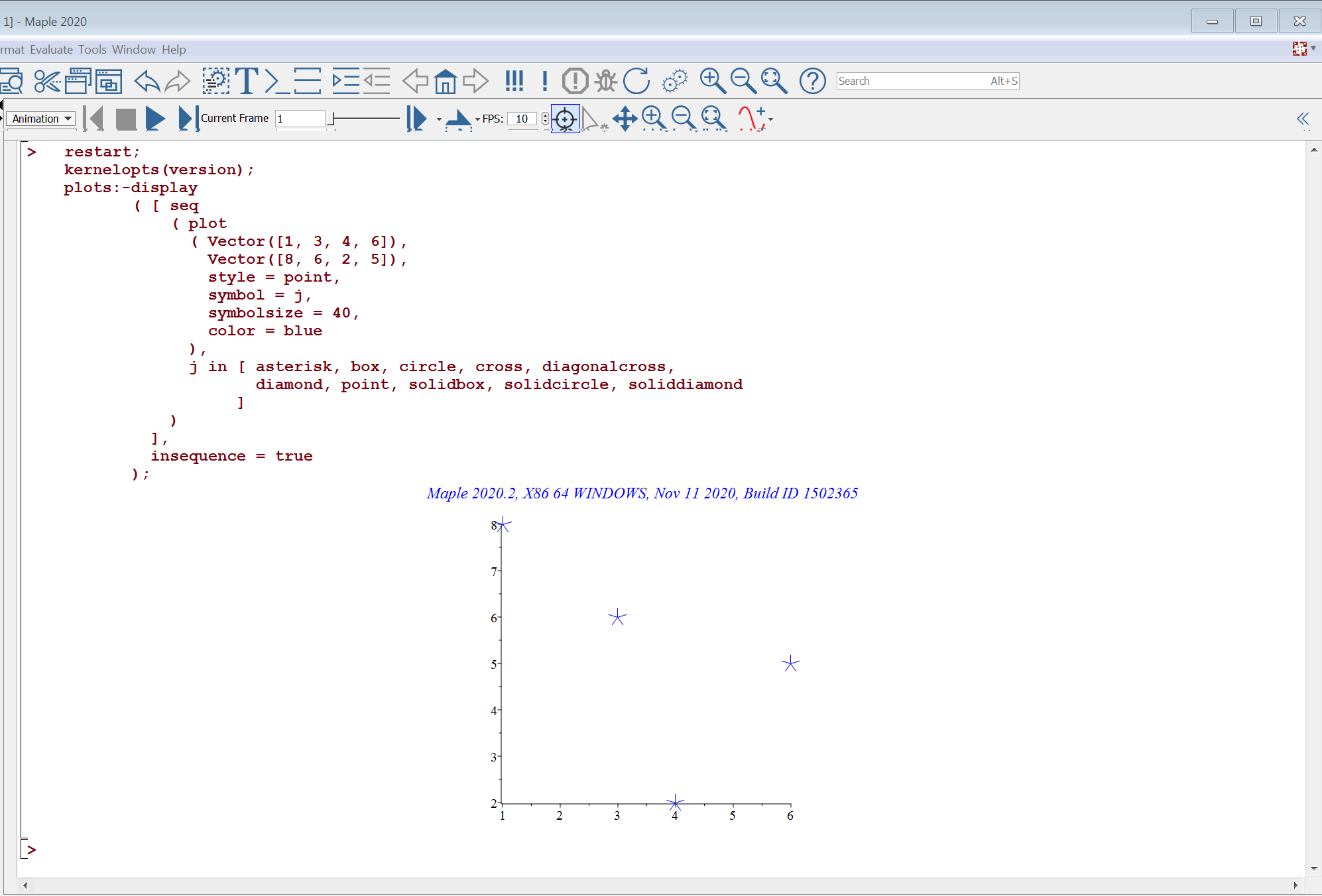The image size is (1322, 896).
Task: Open the red curve plot options dropdown
Action: coord(770,119)
